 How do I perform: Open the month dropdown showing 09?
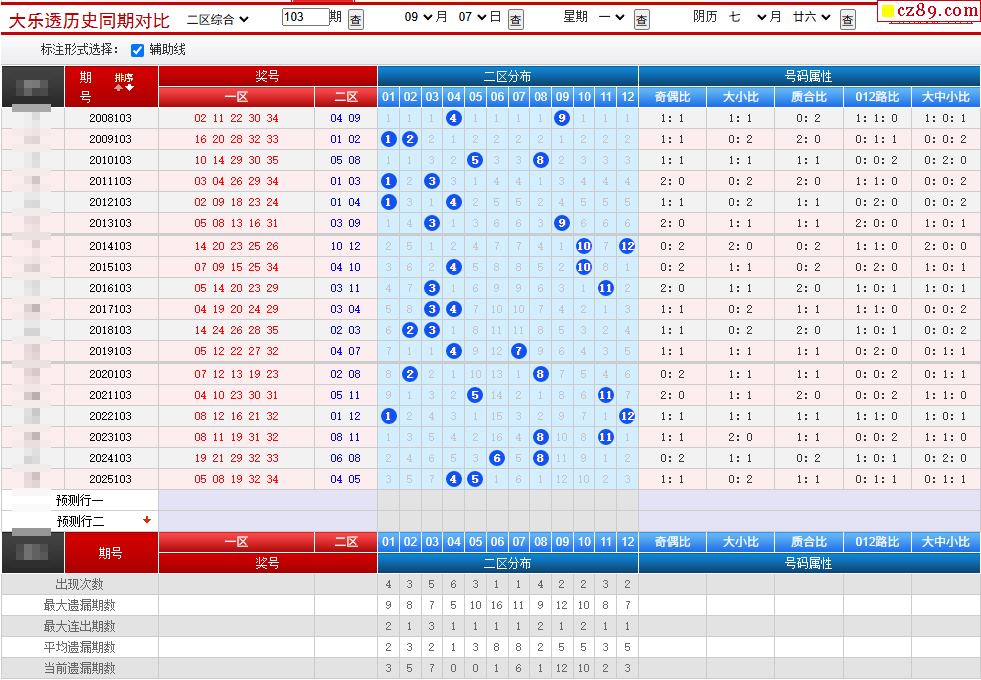(418, 17)
